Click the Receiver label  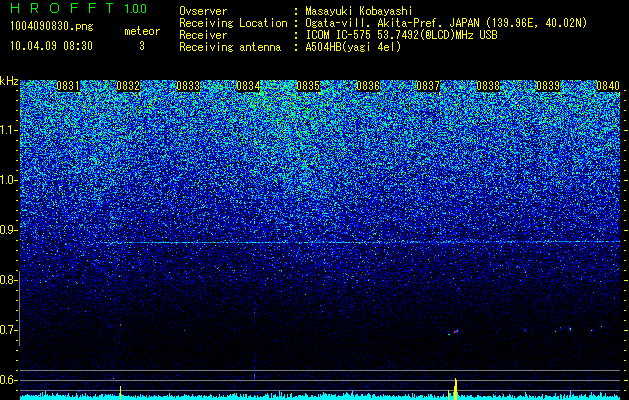pos(203,35)
